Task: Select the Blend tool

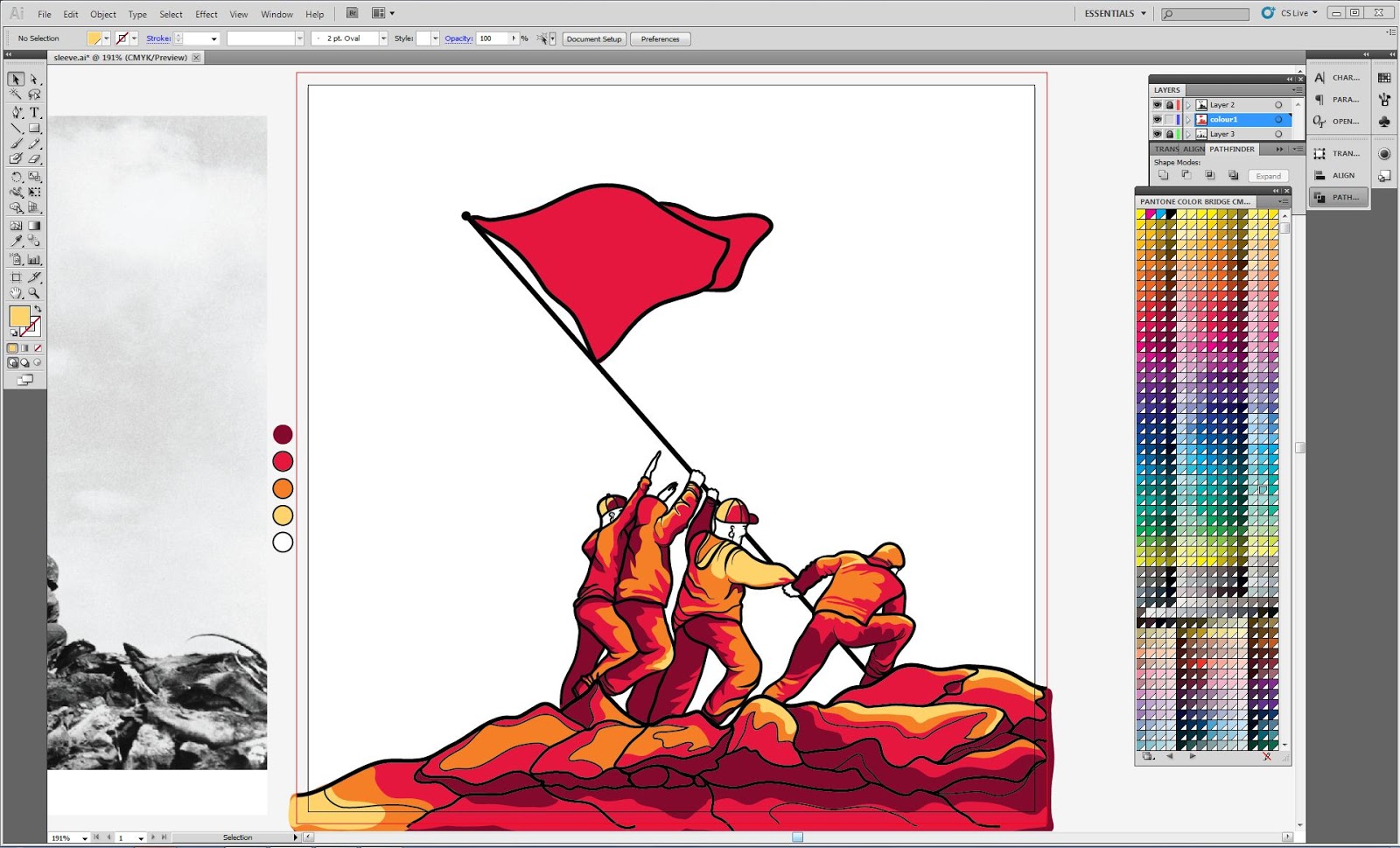Action: (x=34, y=242)
